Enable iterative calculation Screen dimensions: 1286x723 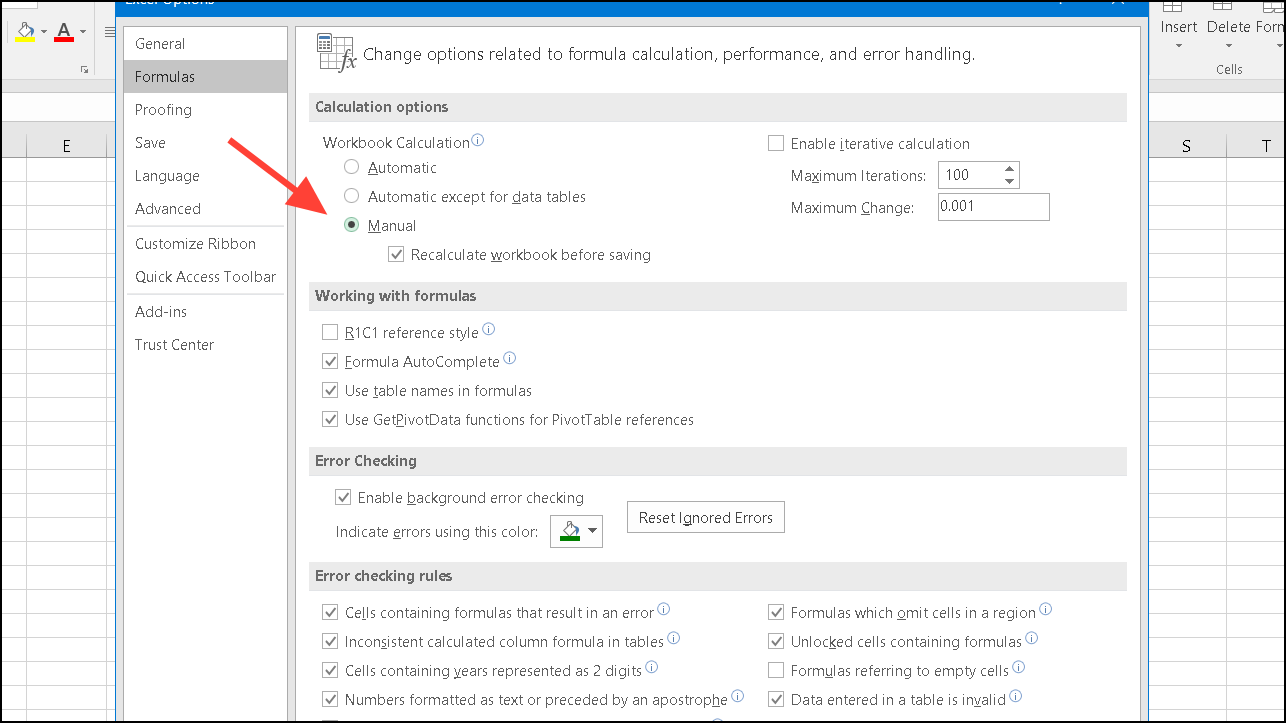775,143
